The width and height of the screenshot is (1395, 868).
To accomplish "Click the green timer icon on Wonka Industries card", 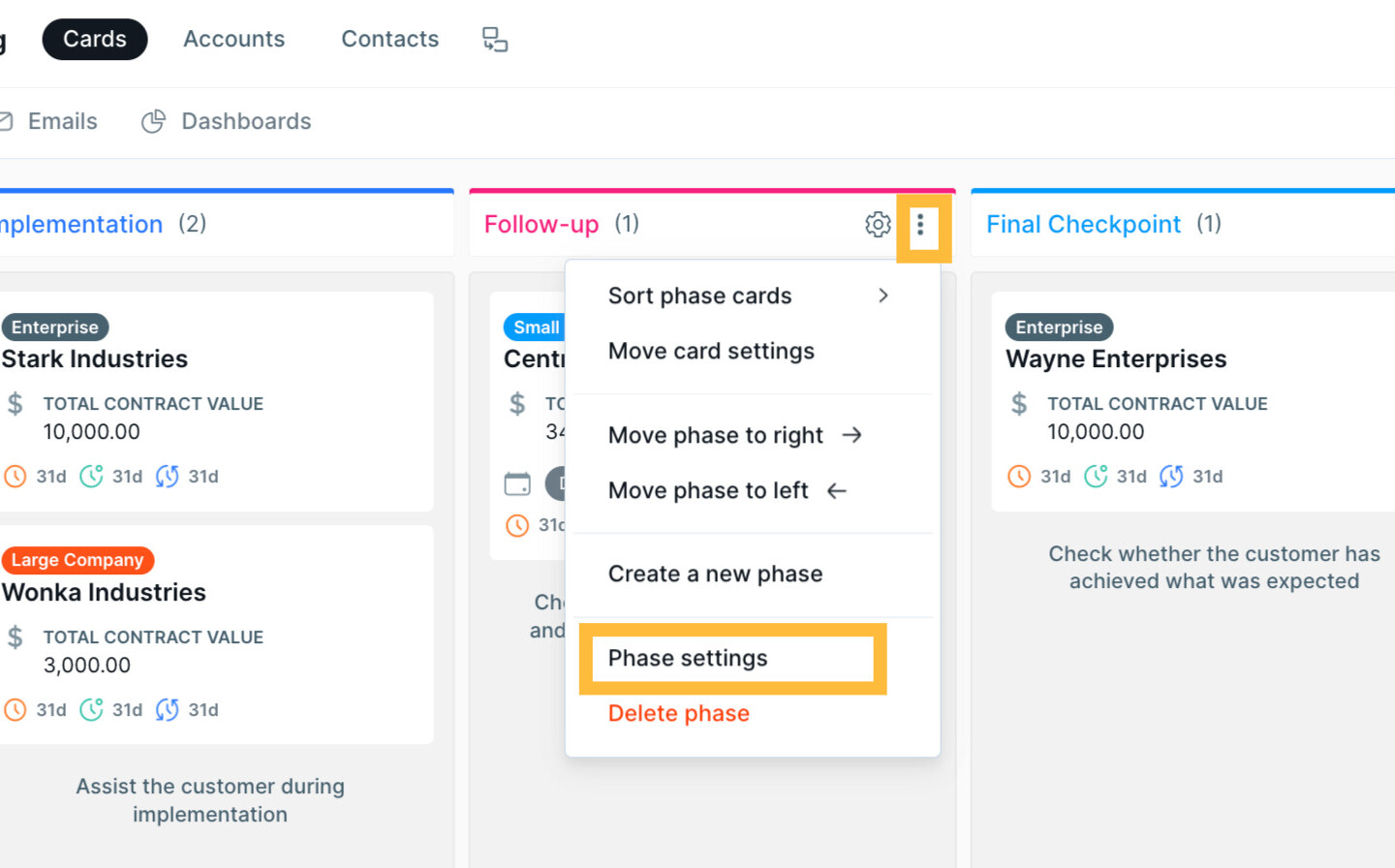I will 91,710.
